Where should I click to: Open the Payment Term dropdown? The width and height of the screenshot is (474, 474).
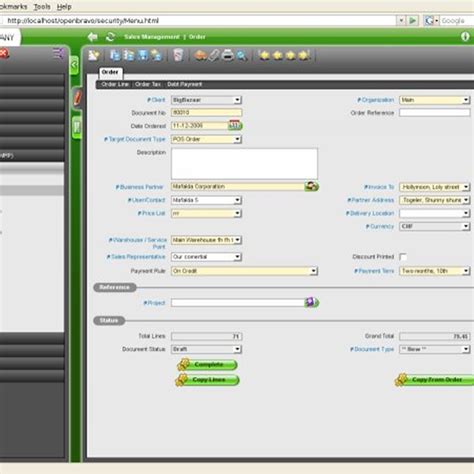tap(466, 271)
